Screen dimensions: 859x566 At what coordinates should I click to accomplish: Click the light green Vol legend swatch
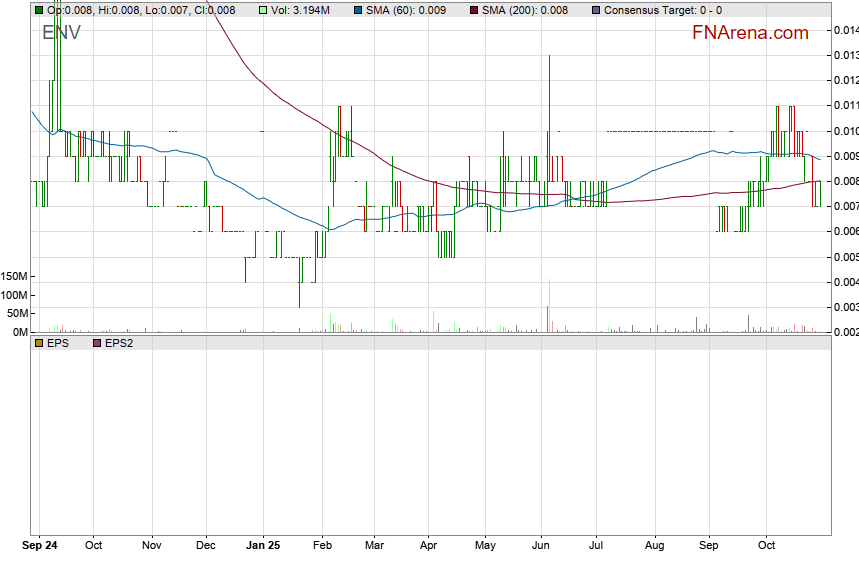263,9
